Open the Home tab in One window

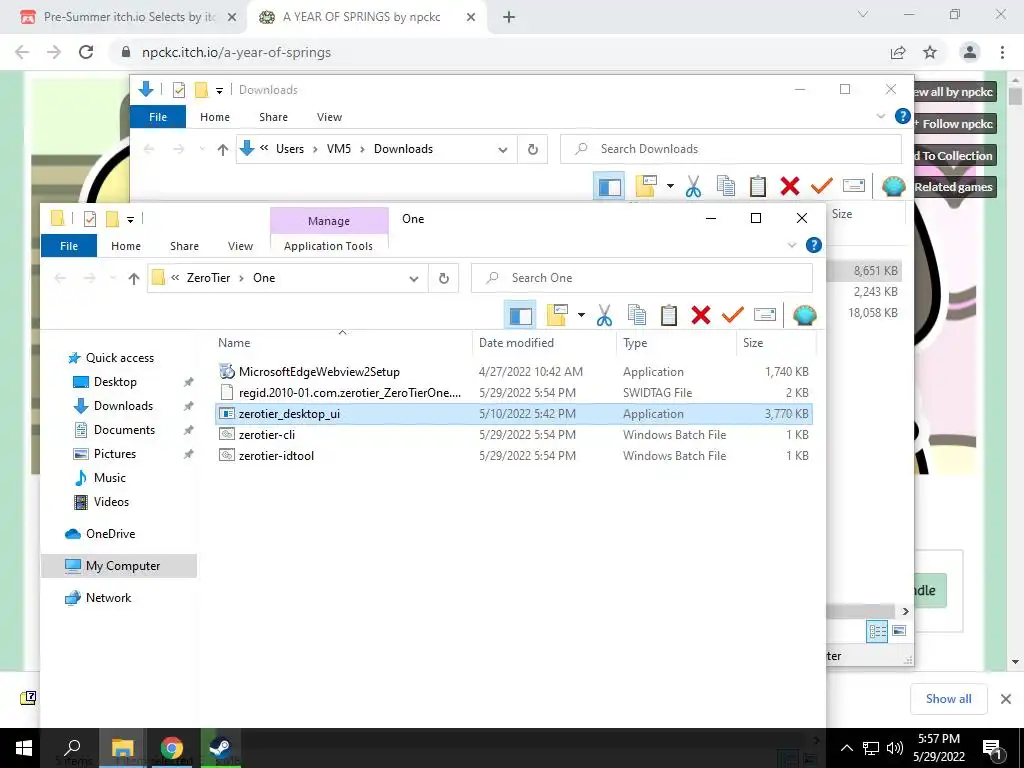click(x=126, y=246)
